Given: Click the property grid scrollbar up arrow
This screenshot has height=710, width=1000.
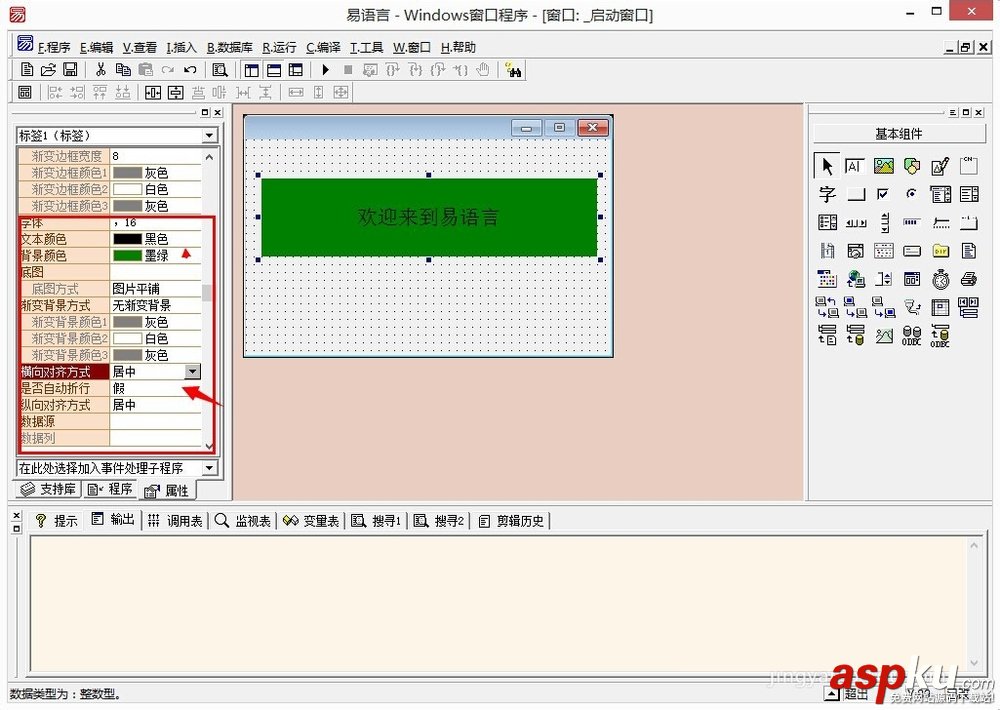Looking at the screenshot, I should [209, 156].
